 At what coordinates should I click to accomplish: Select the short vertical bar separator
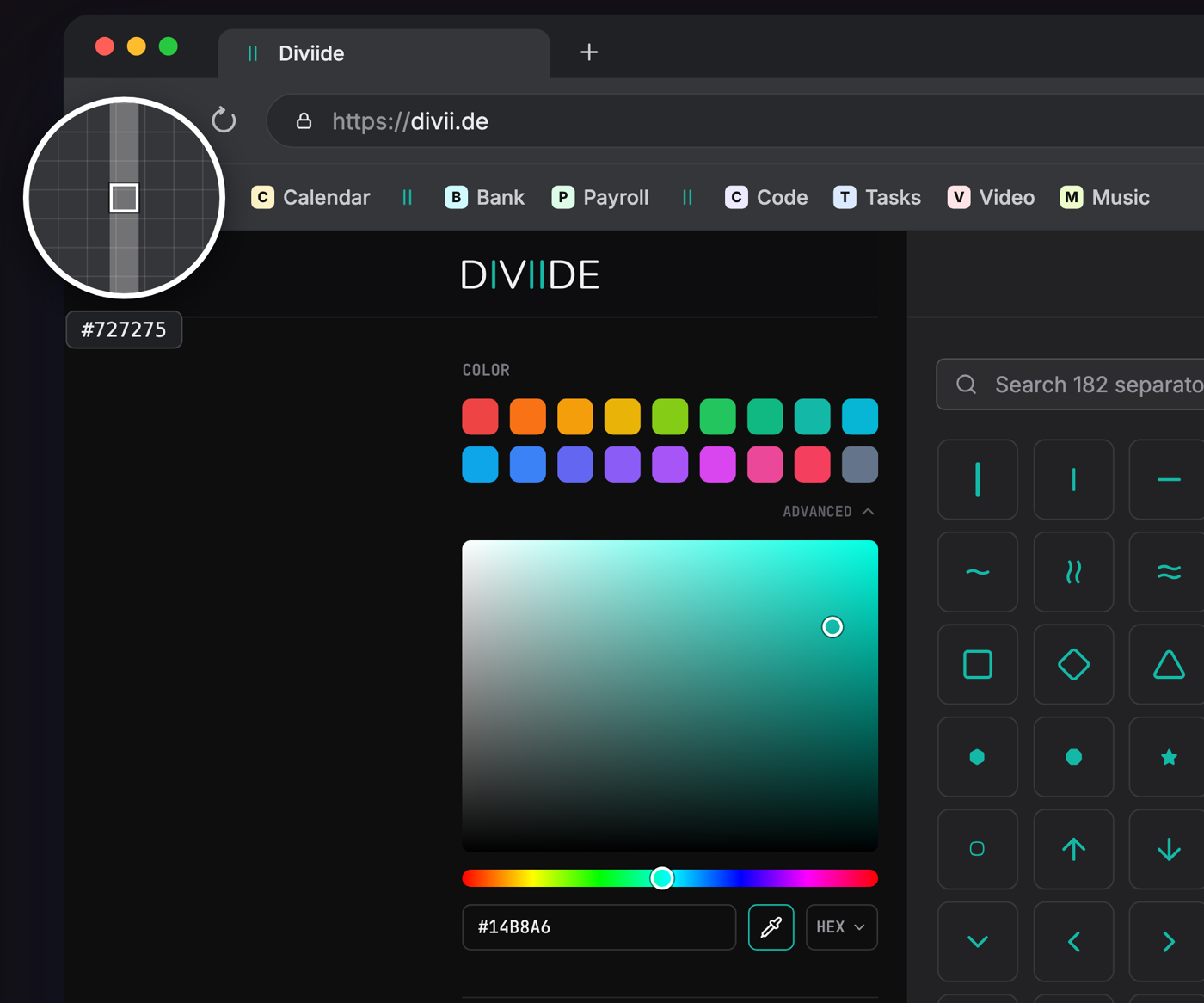1073,479
